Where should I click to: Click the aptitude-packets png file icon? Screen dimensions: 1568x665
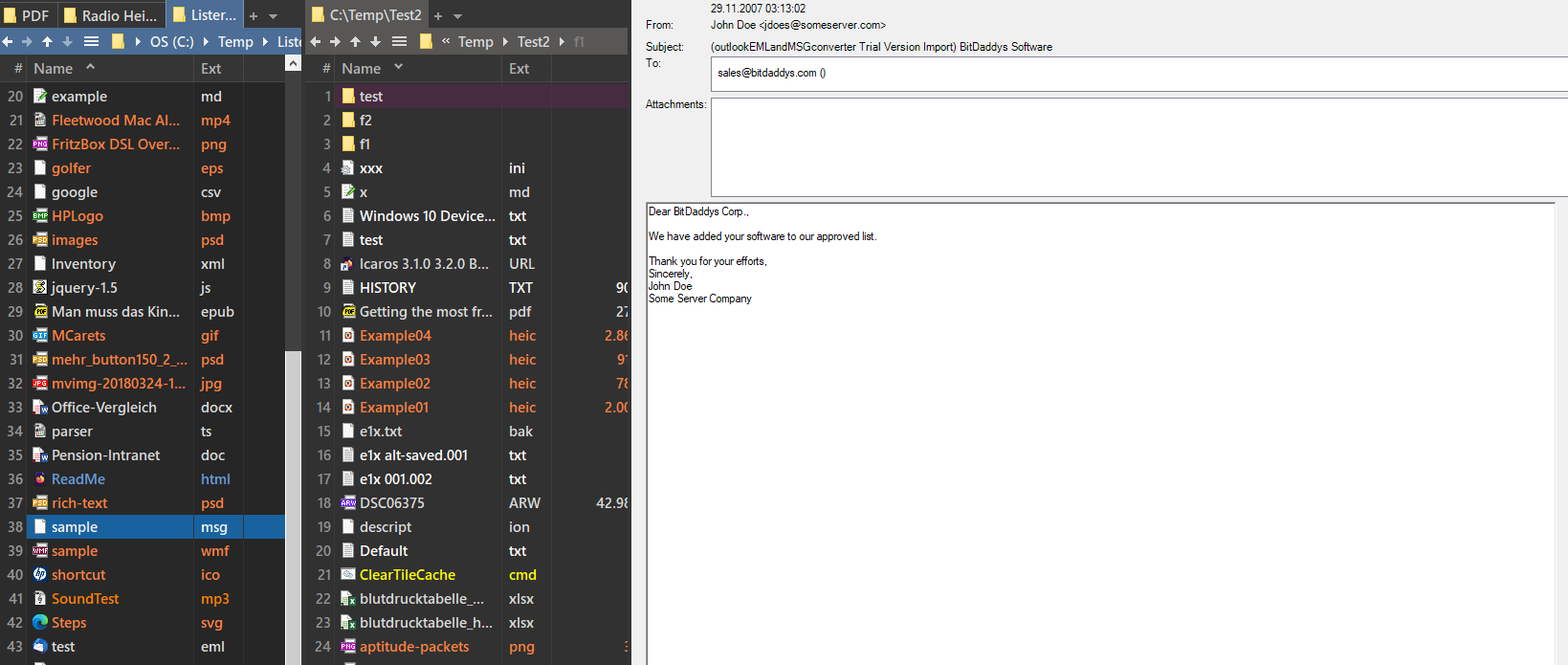pyautogui.click(x=348, y=647)
